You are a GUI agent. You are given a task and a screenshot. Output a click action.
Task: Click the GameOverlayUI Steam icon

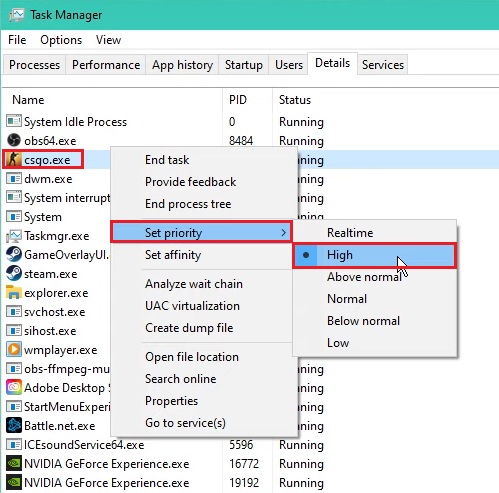tap(14, 254)
